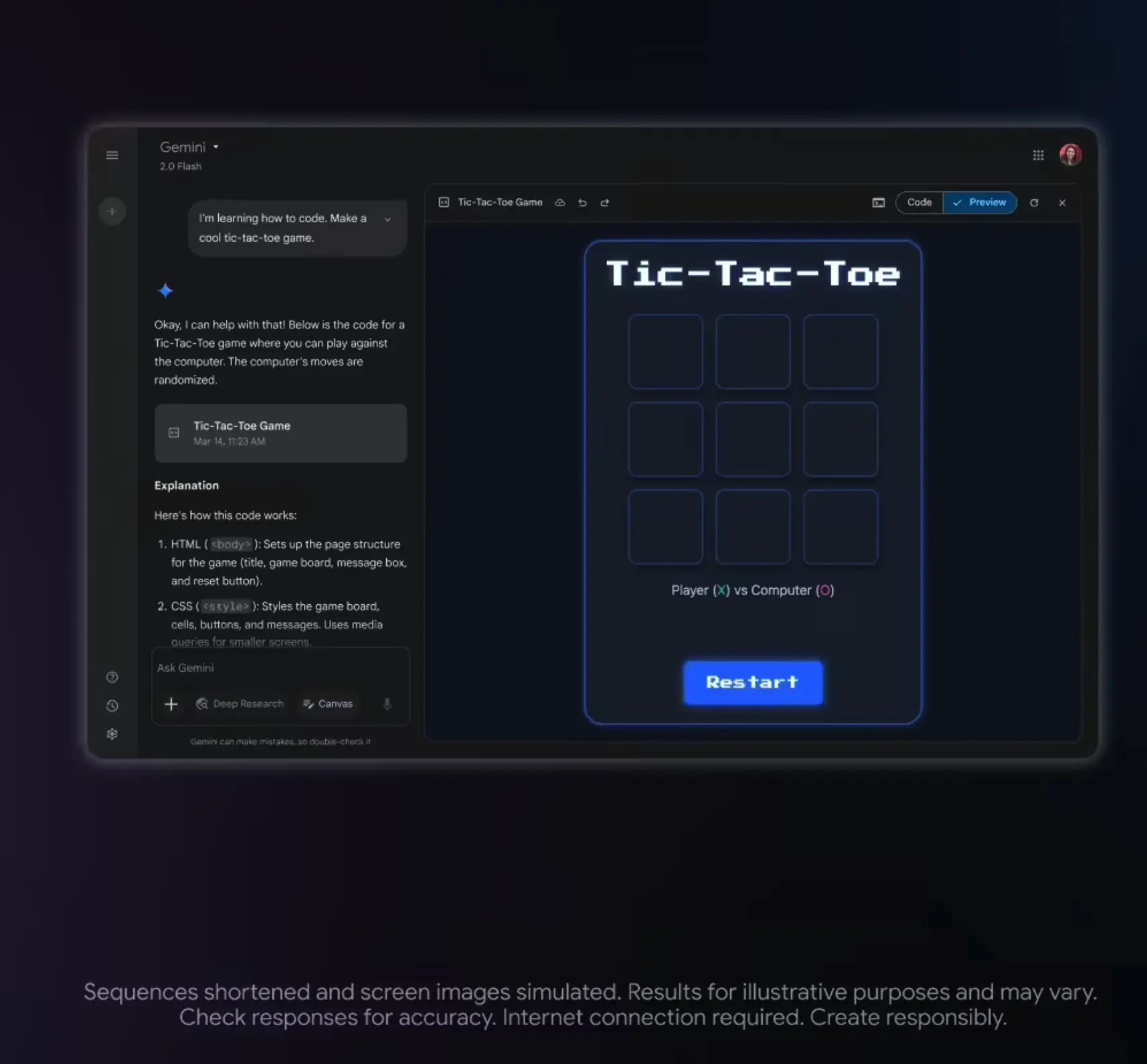Switch to the Code tab
1147x1064 pixels.
(919, 202)
